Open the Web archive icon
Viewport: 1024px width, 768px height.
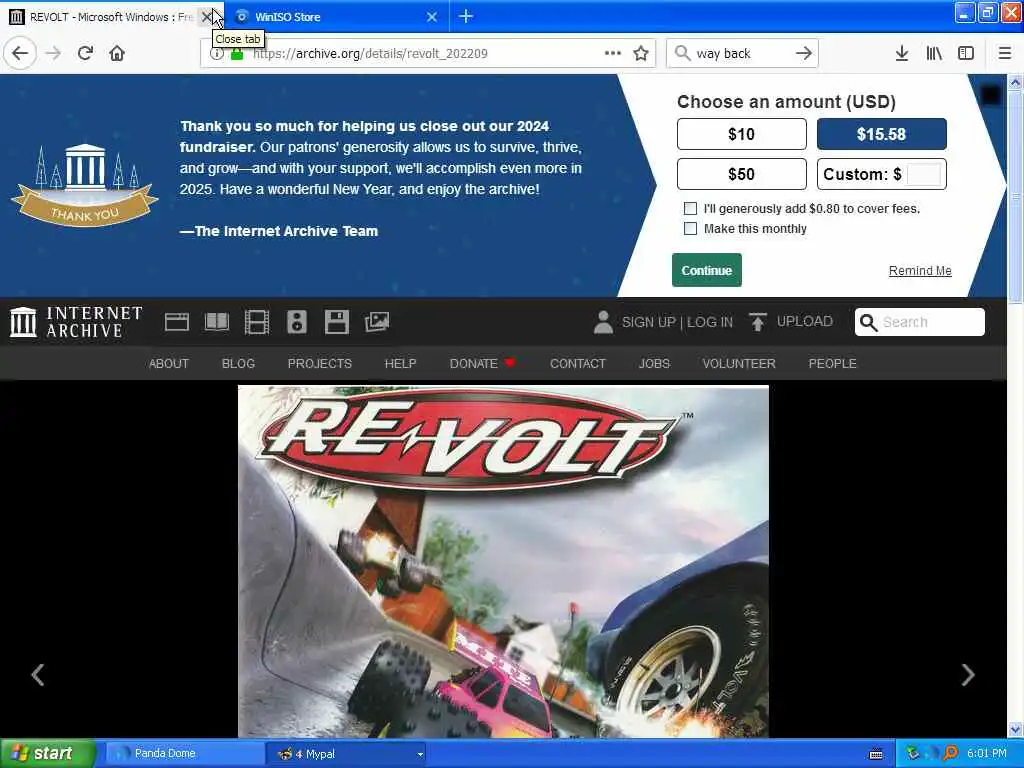tap(177, 322)
